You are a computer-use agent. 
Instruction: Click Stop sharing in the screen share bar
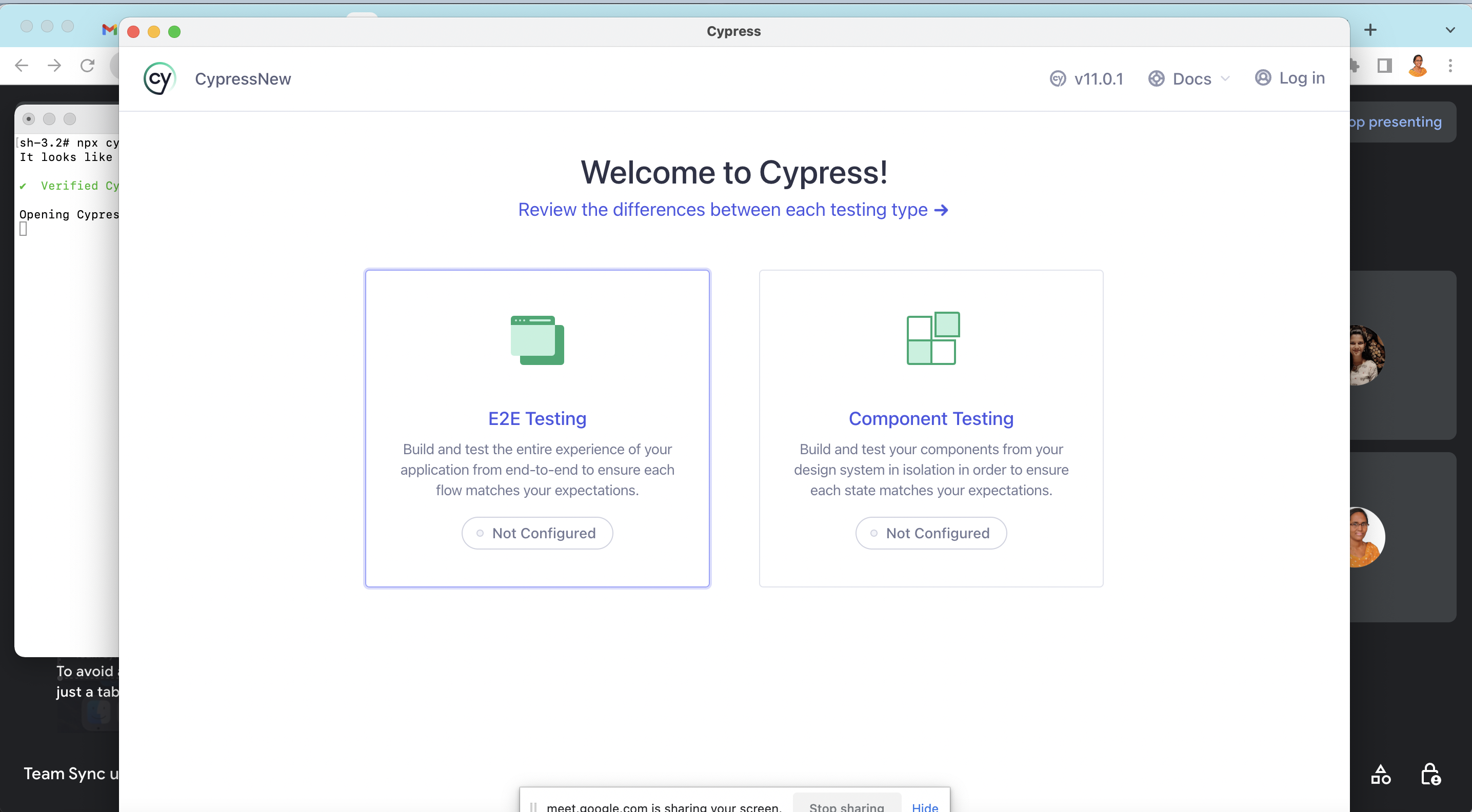tap(847, 804)
